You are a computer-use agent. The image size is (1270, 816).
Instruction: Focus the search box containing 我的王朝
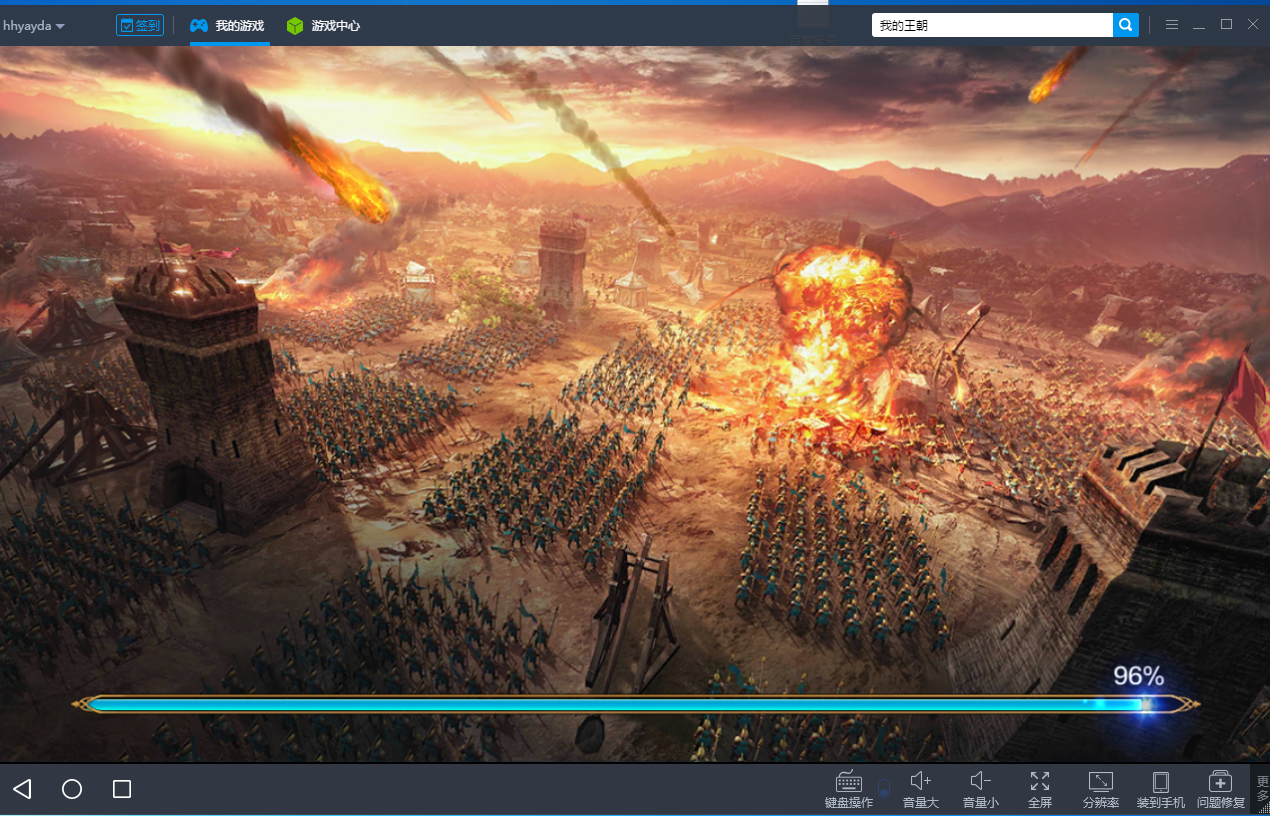point(992,25)
